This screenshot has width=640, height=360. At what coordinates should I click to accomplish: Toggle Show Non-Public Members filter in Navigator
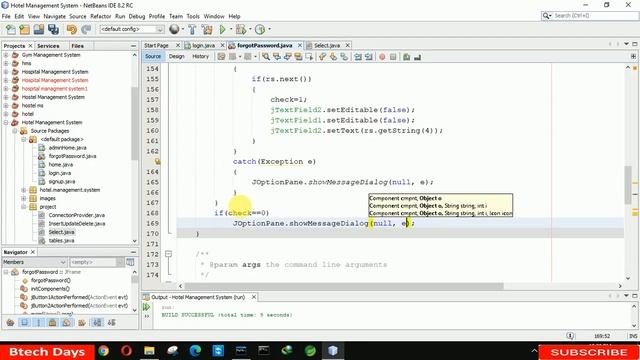(x=53, y=323)
